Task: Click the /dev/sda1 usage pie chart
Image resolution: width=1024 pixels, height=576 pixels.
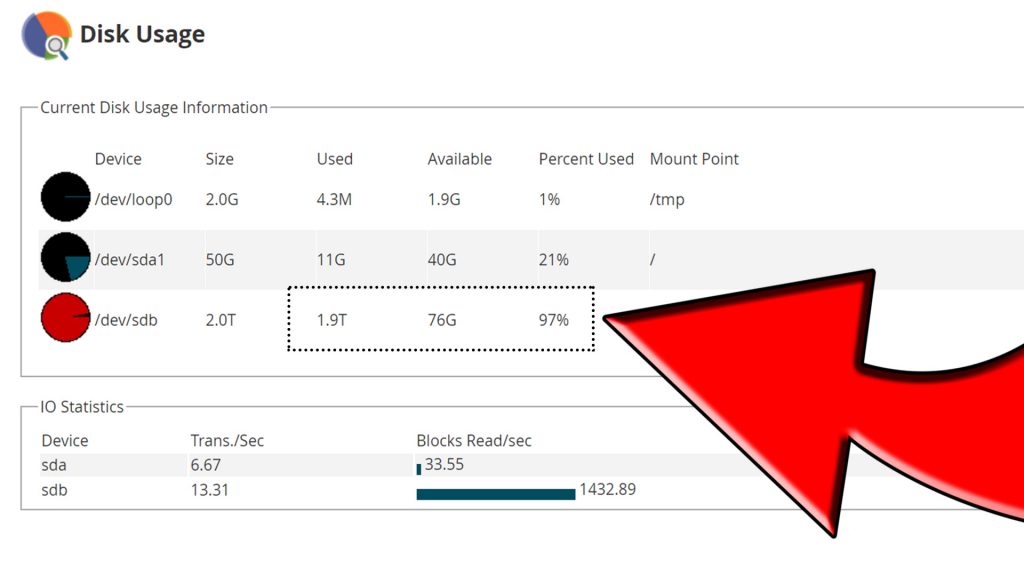Action: (x=65, y=258)
